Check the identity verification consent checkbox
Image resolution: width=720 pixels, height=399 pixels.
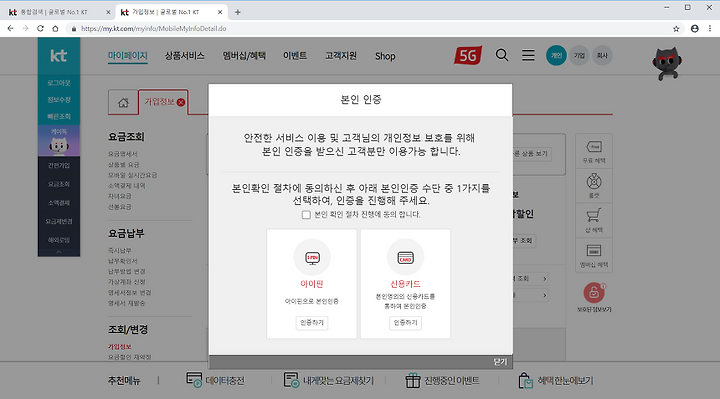pyautogui.click(x=306, y=214)
